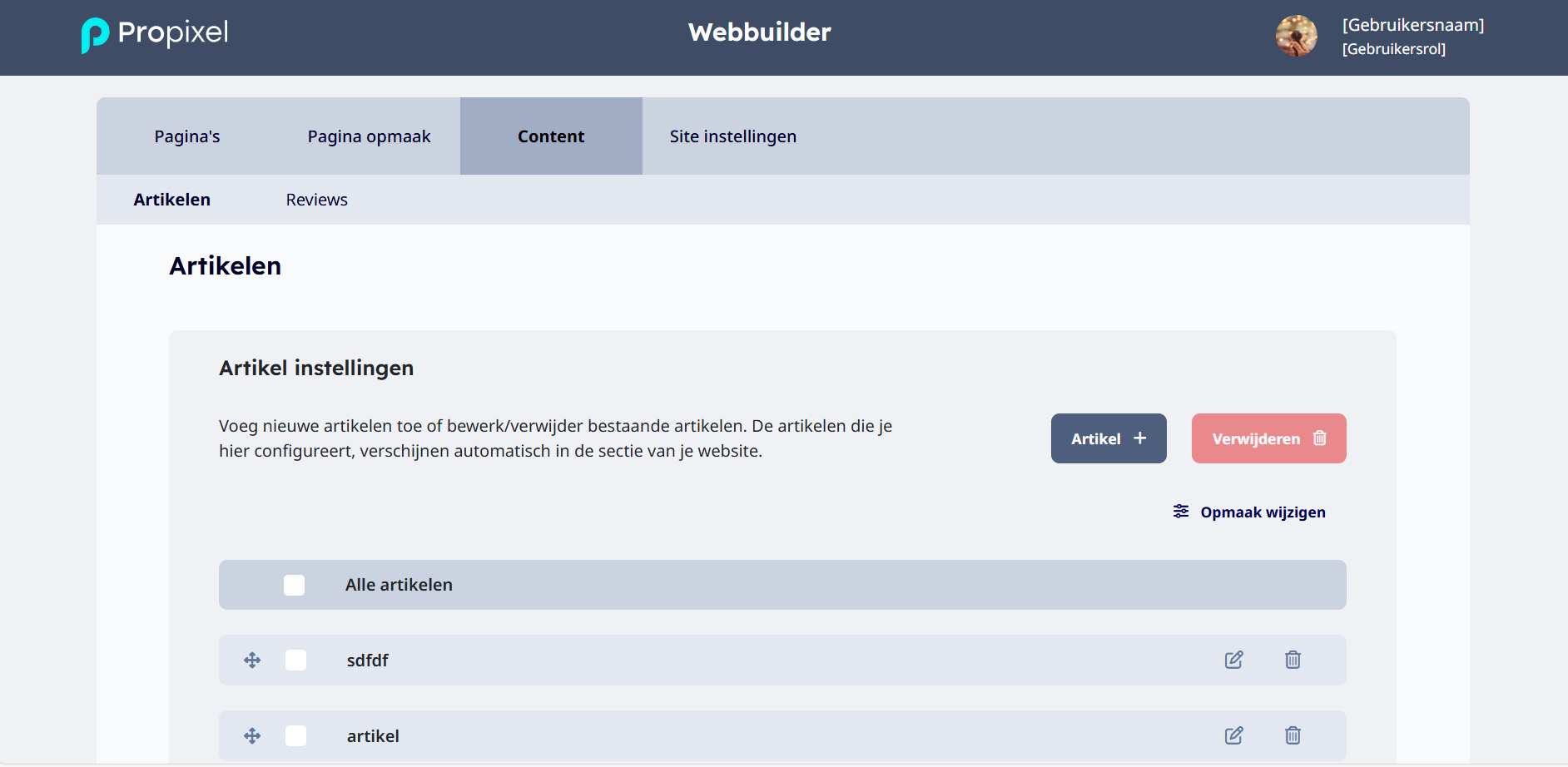Tick the checkbox for sdfdf
This screenshot has width=1568, height=767.
coord(295,661)
